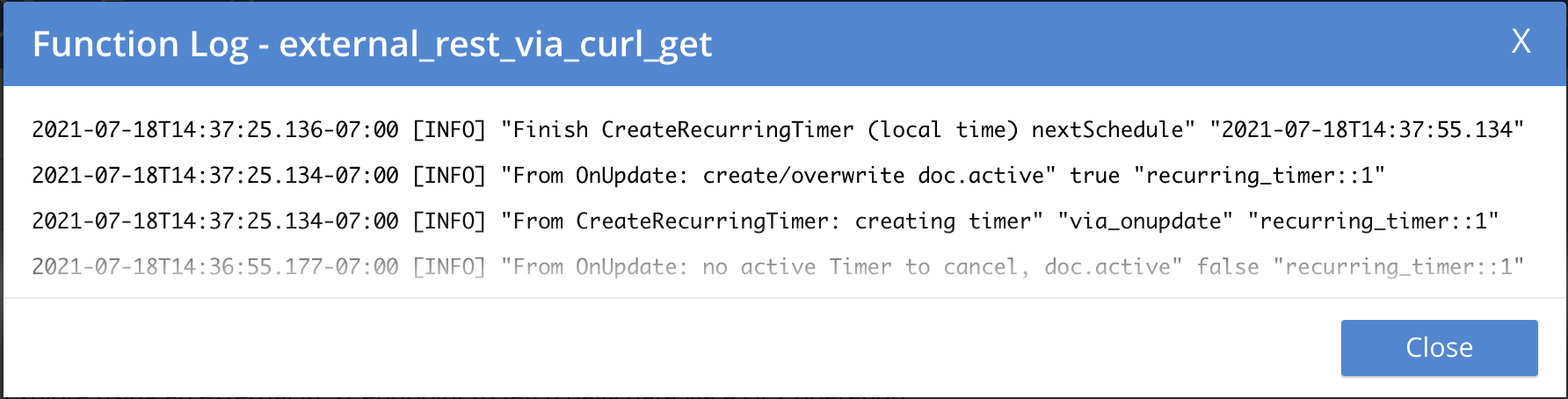
Task: Click the create/overwrite doc.active log message
Action: tap(778, 176)
